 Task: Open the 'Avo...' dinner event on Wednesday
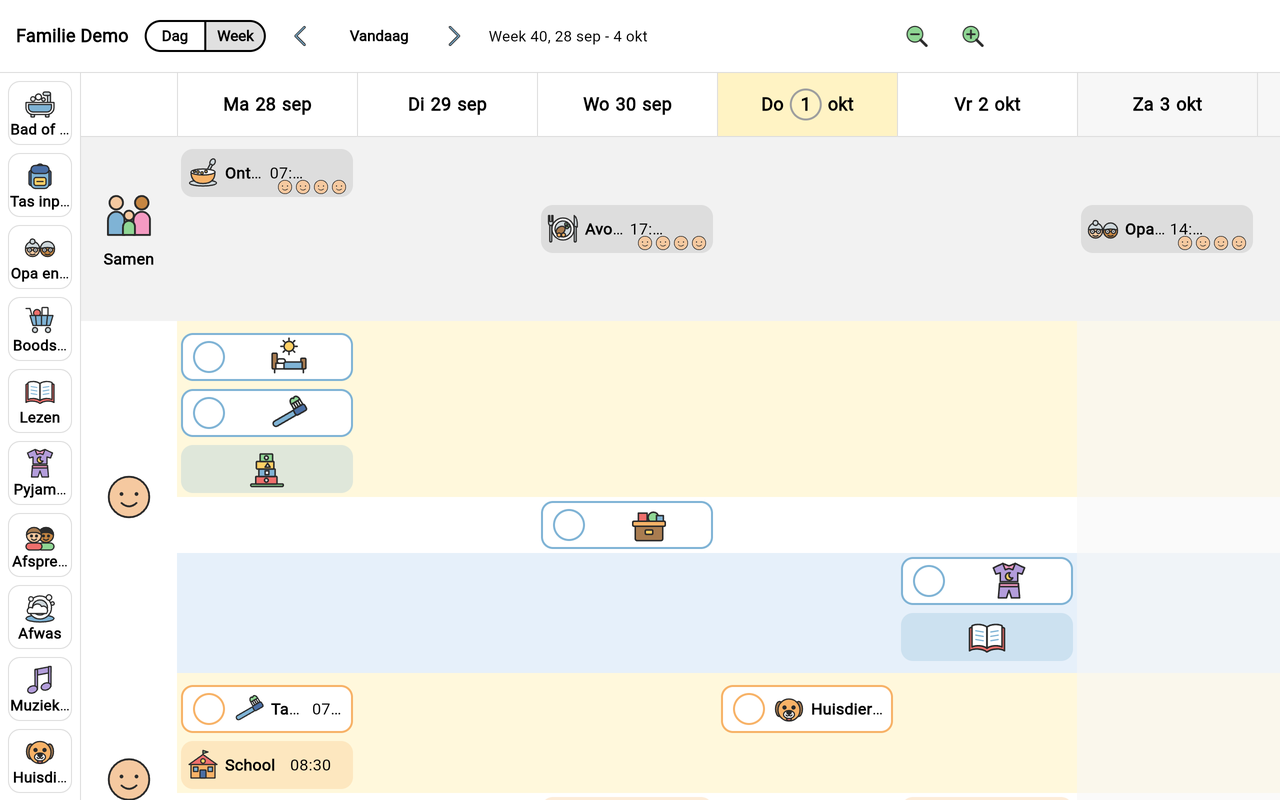point(627,229)
